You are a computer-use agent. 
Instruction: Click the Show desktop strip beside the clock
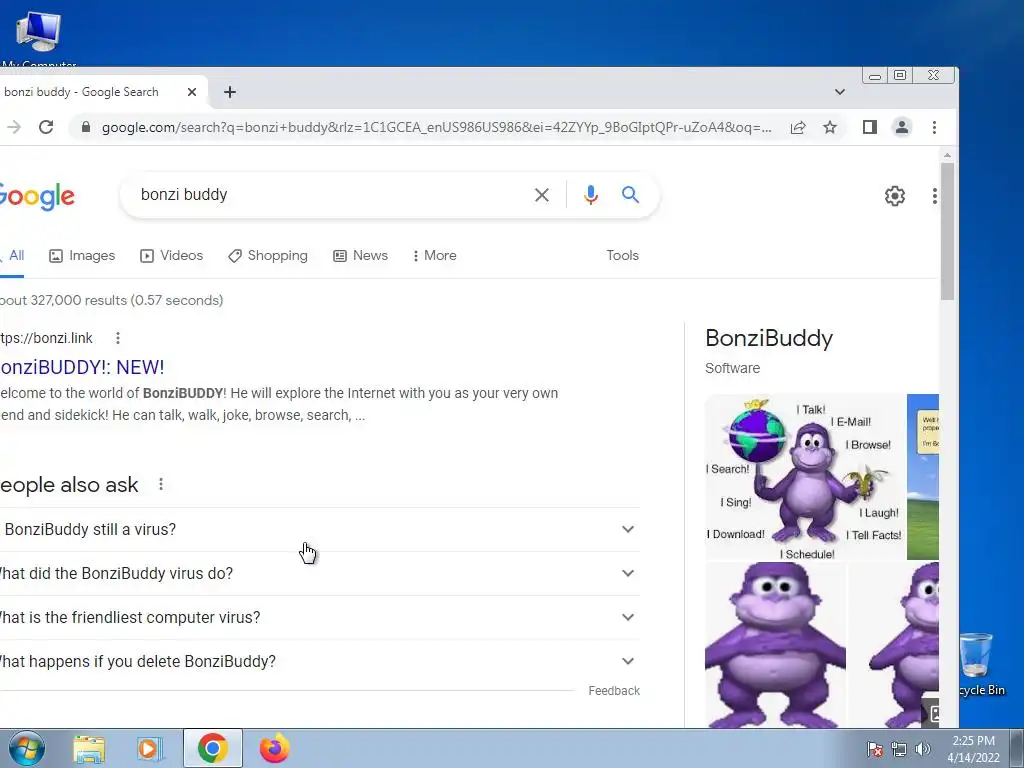(x=1017, y=748)
